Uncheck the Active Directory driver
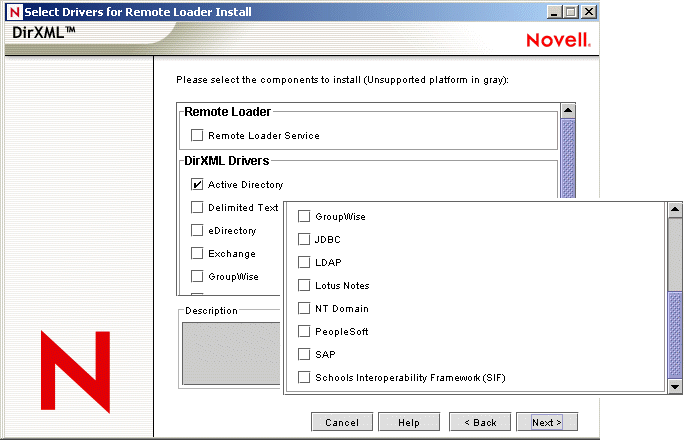The image size is (684, 440). point(197,184)
